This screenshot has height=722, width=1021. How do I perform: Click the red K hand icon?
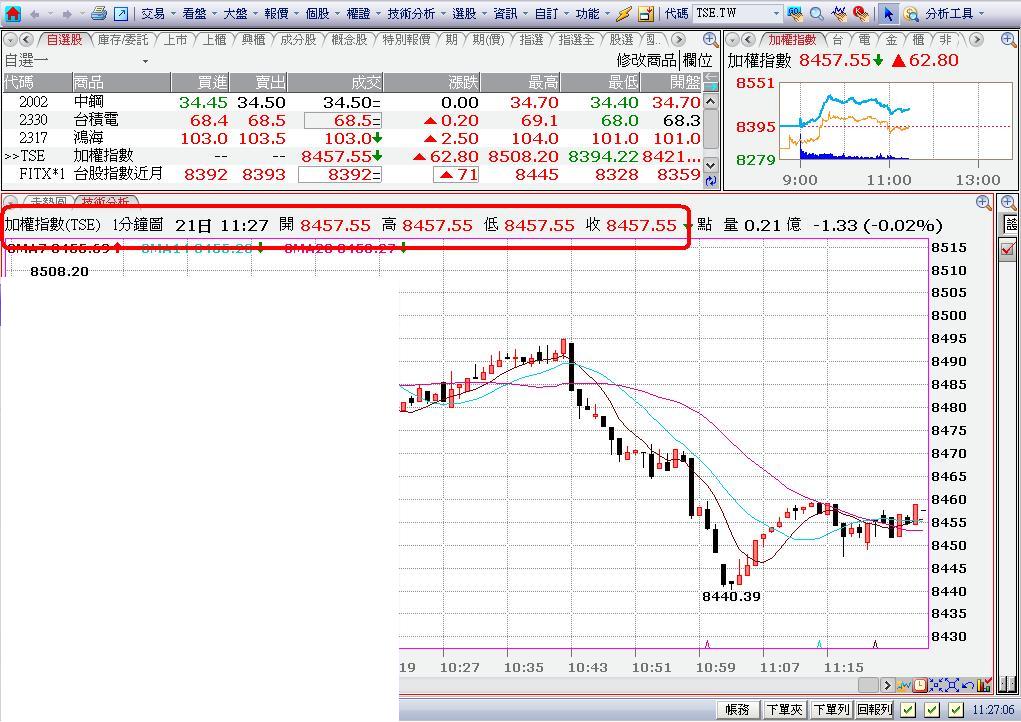coord(860,13)
